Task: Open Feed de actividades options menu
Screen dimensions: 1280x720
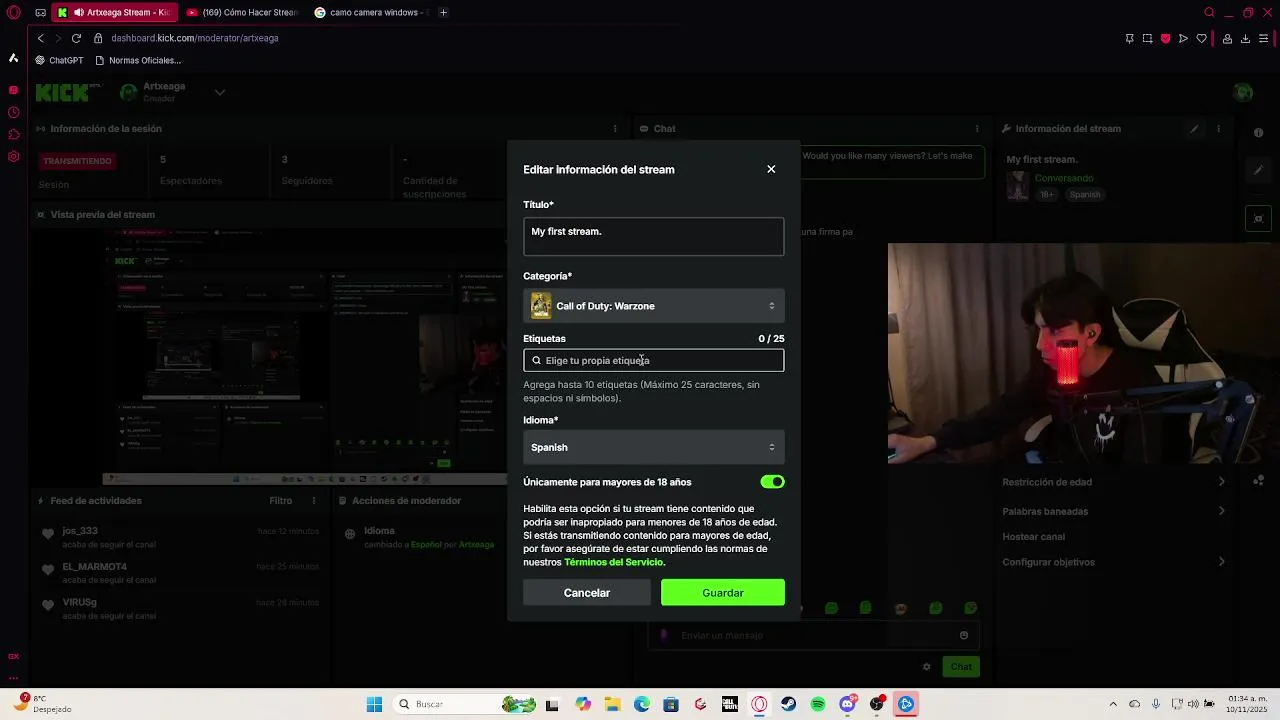Action: click(314, 501)
